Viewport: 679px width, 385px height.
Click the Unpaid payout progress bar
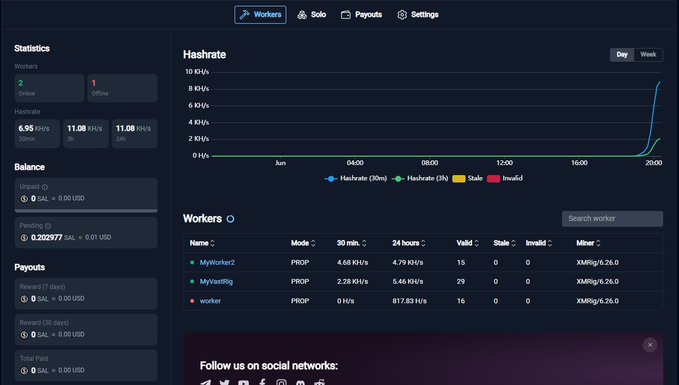coord(86,211)
